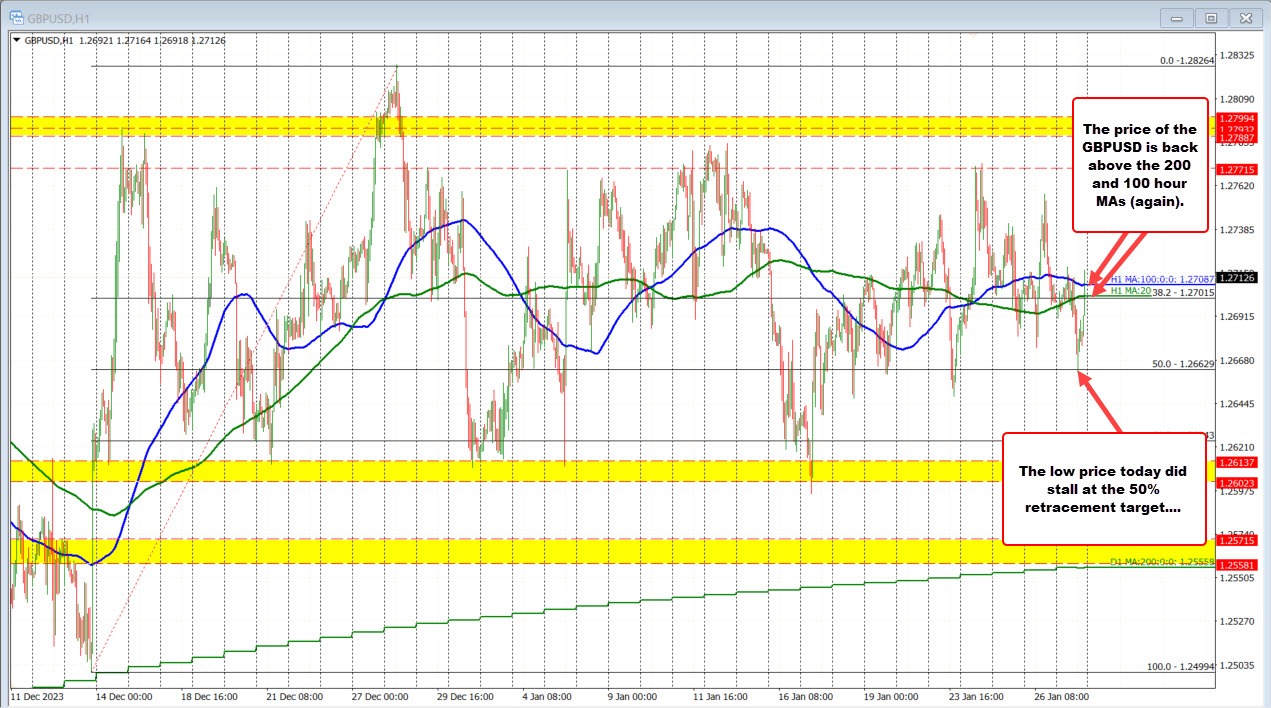Viewport: 1271px width, 708px height.
Task: Select the 100.0 - 1.24994 Fibonacci label
Action: [x=1181, y=666]
